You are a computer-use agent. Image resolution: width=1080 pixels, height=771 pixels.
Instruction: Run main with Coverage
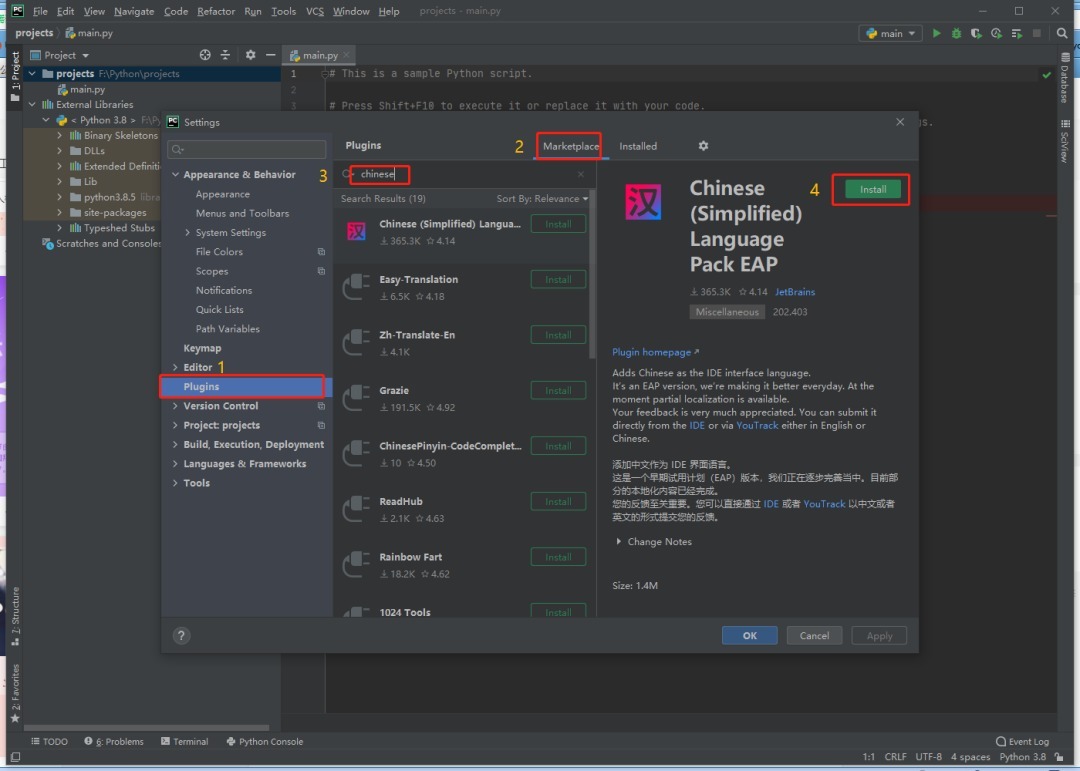tap(975, 33)
